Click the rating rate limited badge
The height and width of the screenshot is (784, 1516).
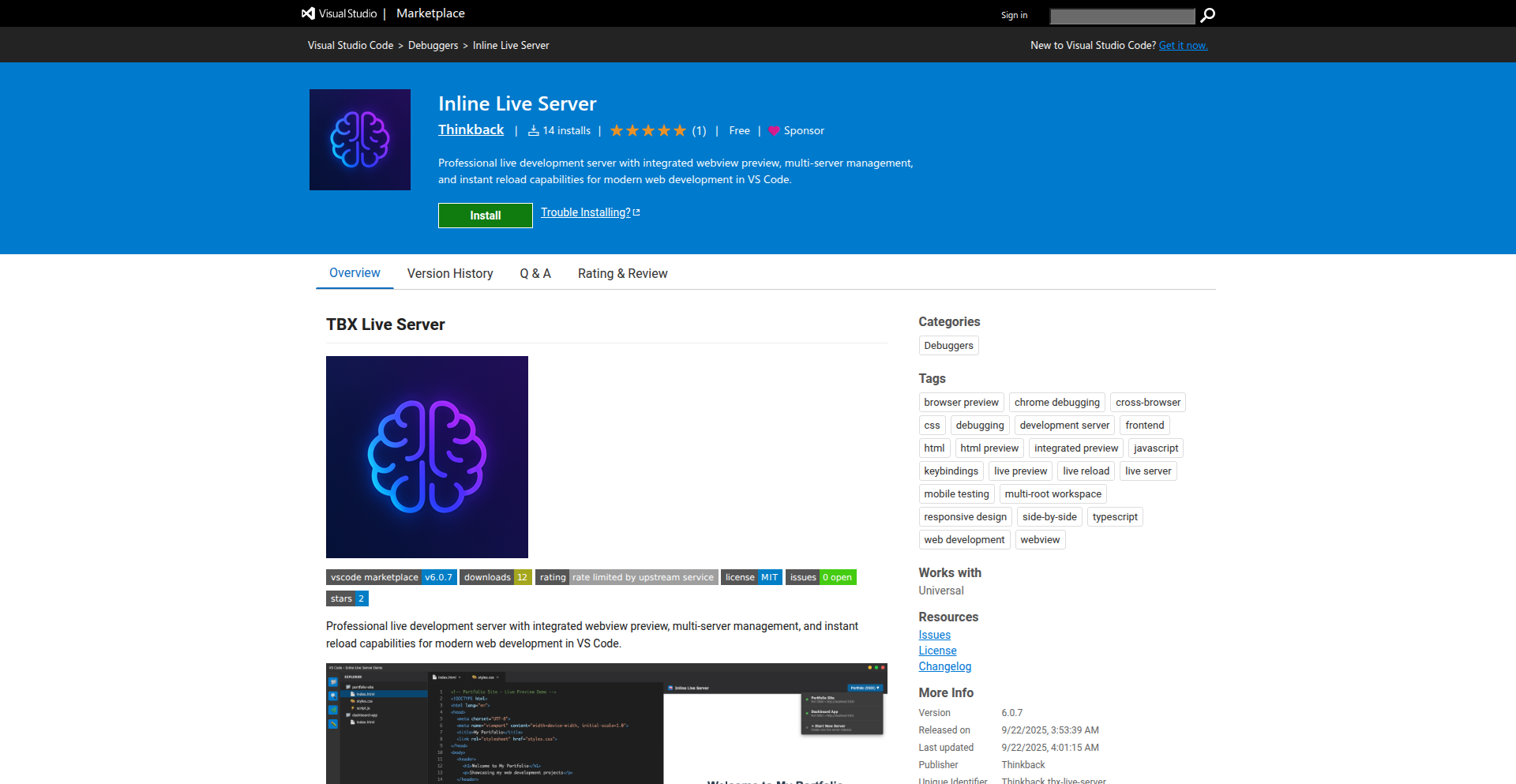tap(627, 577)
